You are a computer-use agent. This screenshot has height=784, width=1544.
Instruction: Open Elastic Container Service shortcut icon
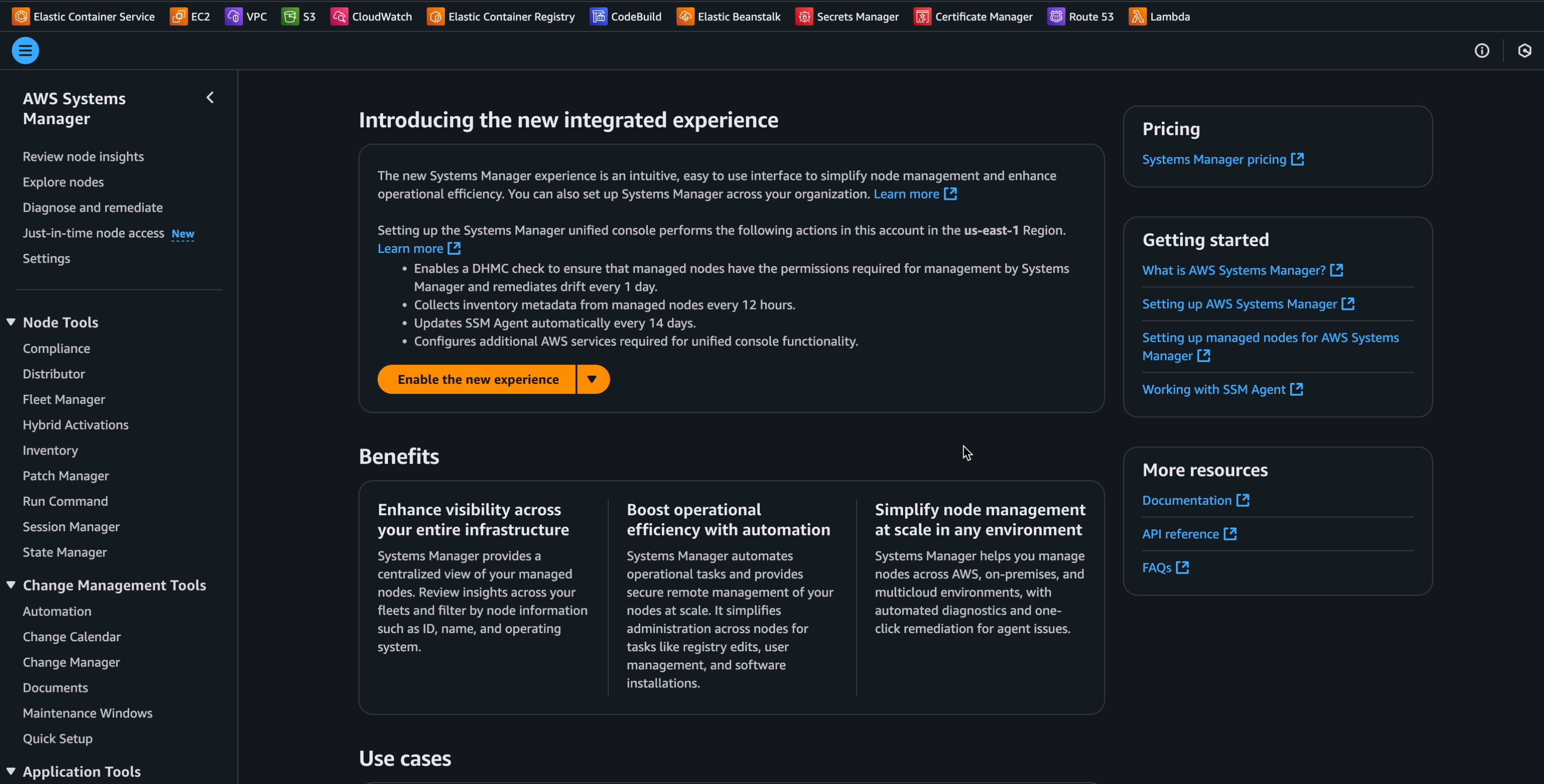[x=21, y=16]
